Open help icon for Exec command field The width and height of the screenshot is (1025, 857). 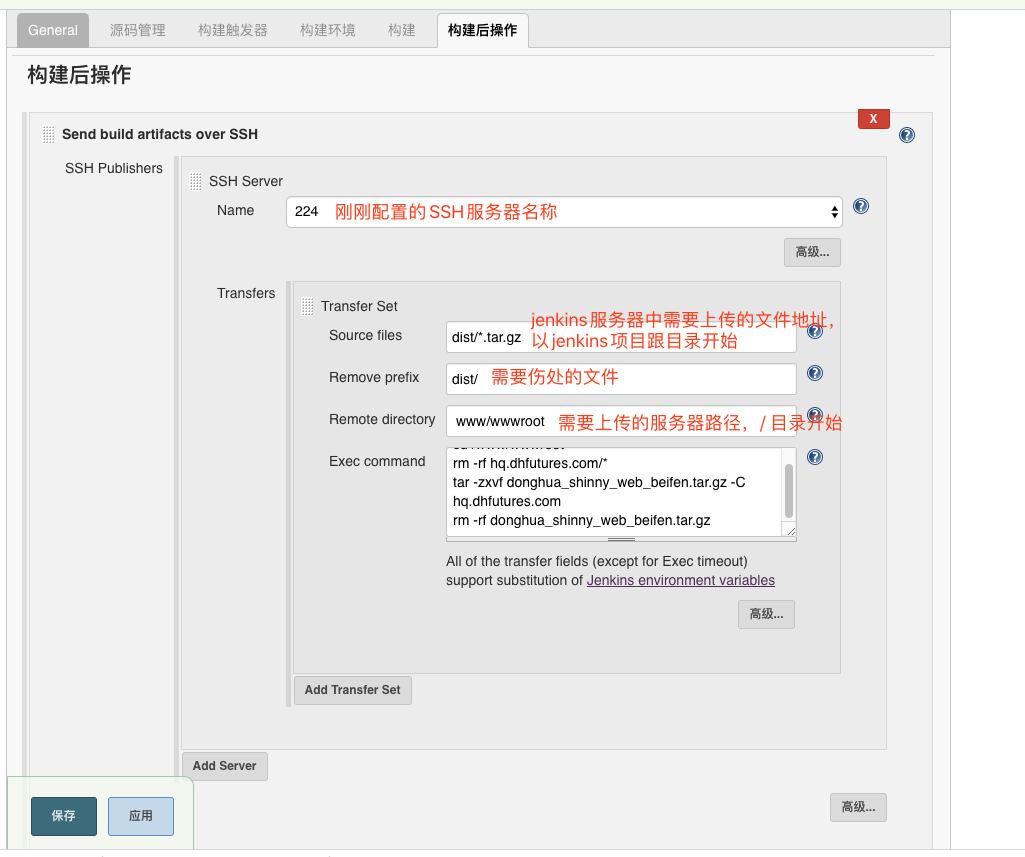tap(815, 457)
